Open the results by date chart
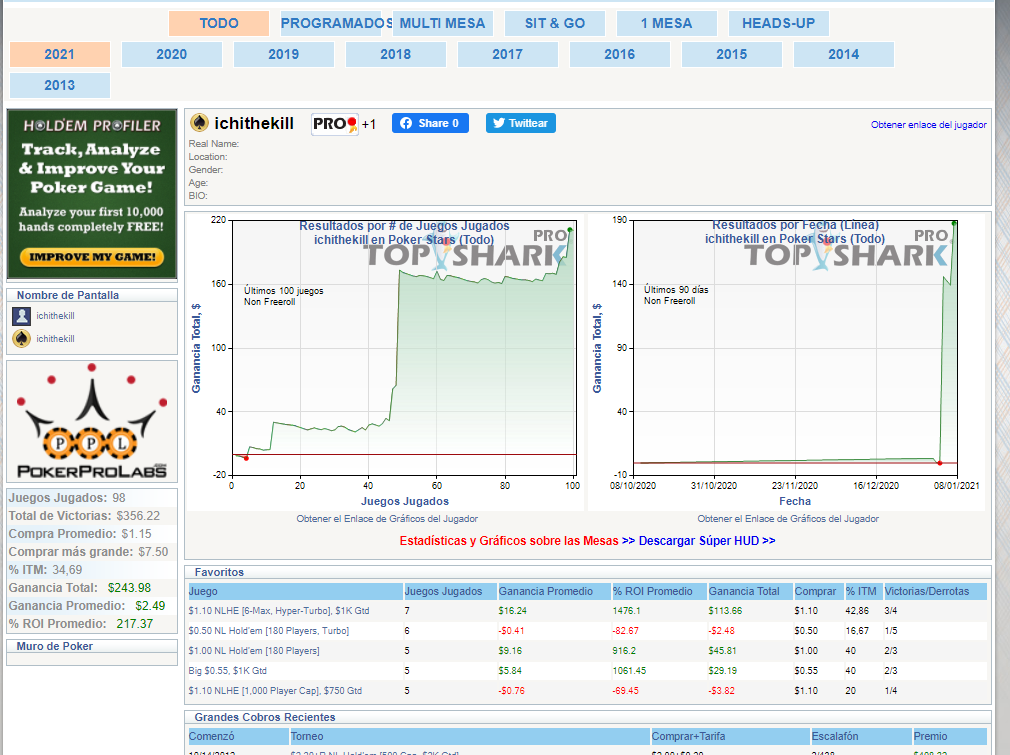This screenshot has height=755, width=1010. click(x=786, y=363)
